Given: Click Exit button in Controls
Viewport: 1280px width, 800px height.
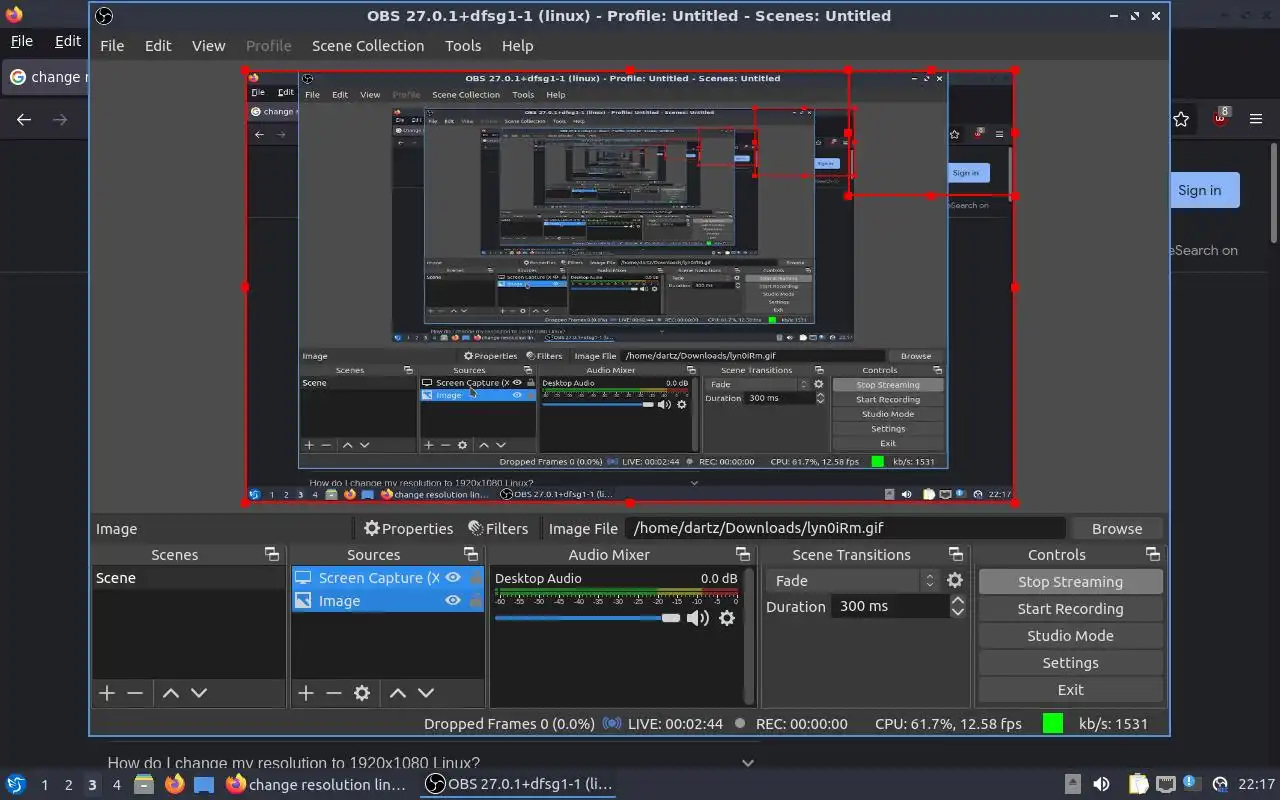Looking at the screenshot, I should coord(1070,689).
